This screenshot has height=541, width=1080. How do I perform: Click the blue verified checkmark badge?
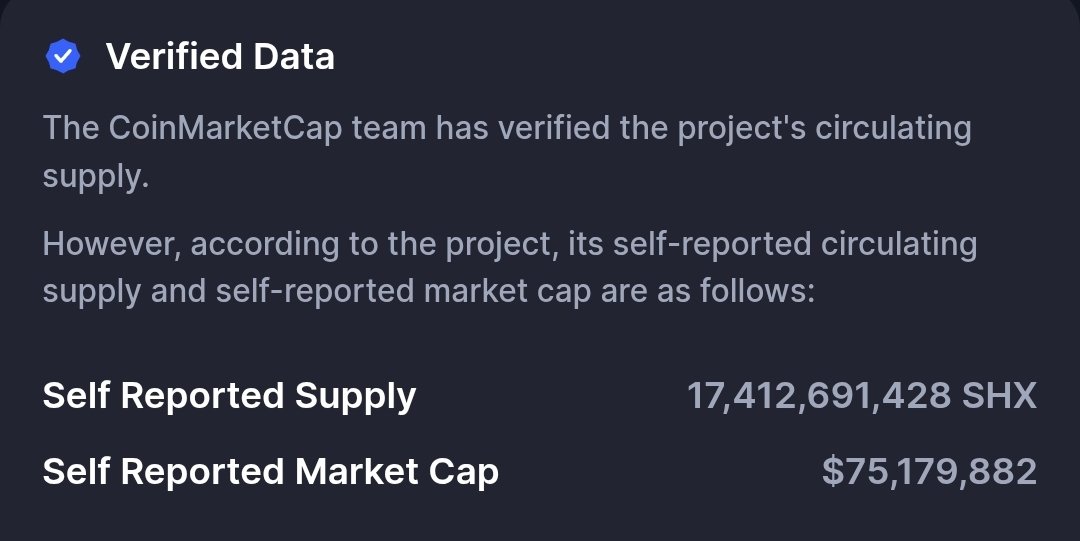coord(62,57)
